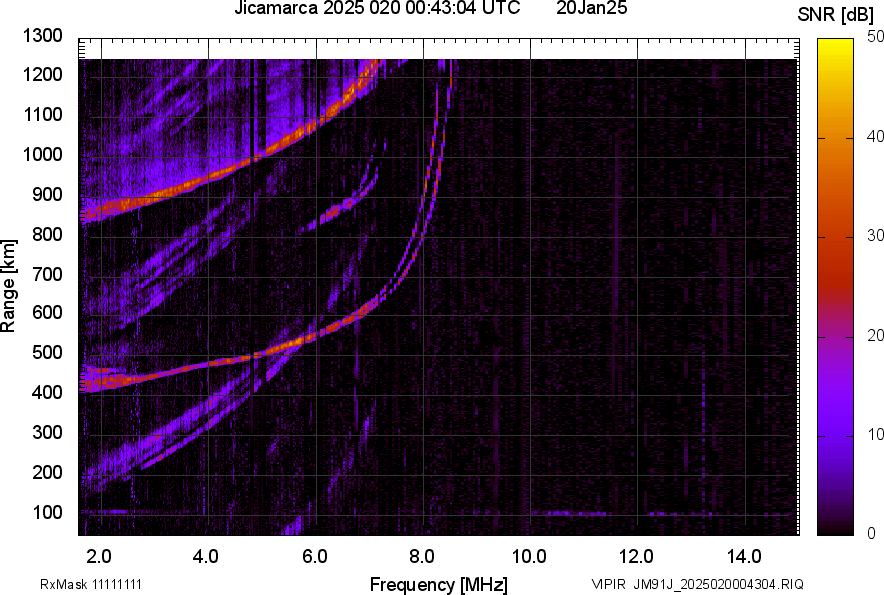Viewport: 884px width, 595px height.
Task: Click the RxMask 11111111 text
Action: (97, 584)
